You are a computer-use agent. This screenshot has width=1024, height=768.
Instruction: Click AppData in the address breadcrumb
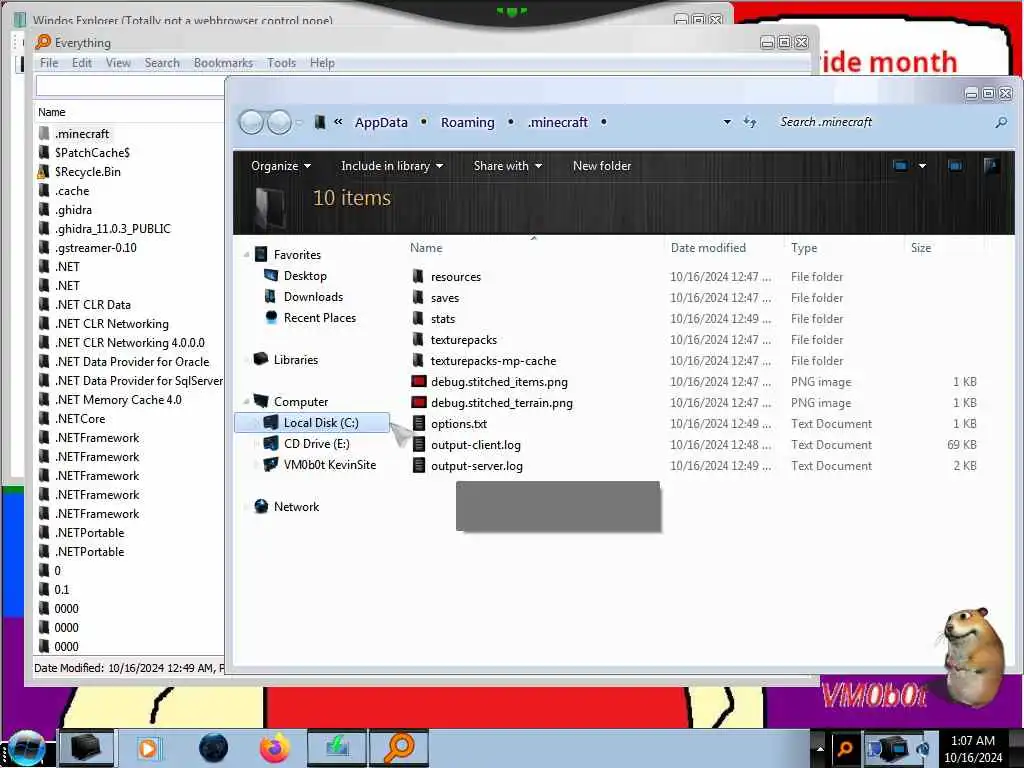click(x=381, y=122)
